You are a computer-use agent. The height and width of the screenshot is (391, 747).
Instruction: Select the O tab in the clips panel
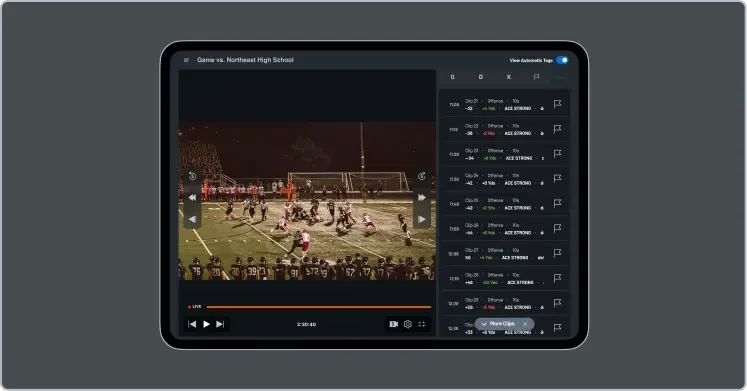pos(453,77)
